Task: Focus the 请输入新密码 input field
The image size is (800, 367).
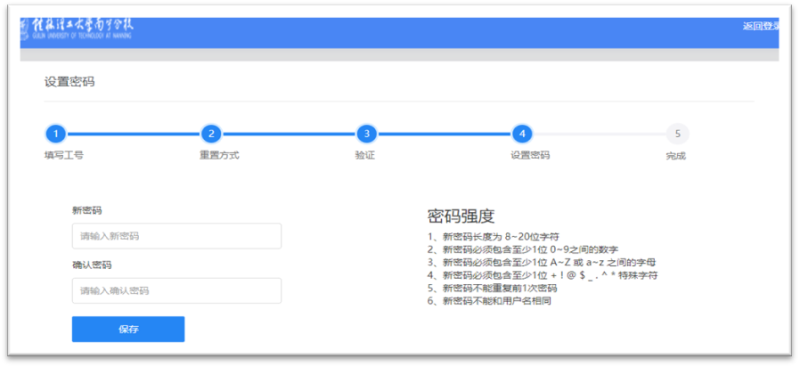Action: coord(177,236)
